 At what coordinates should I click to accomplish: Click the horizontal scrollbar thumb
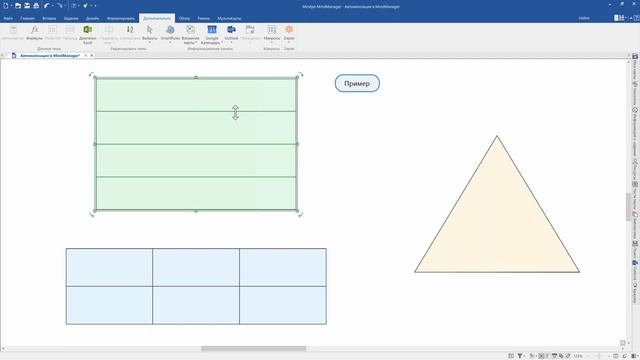point(253,349)
